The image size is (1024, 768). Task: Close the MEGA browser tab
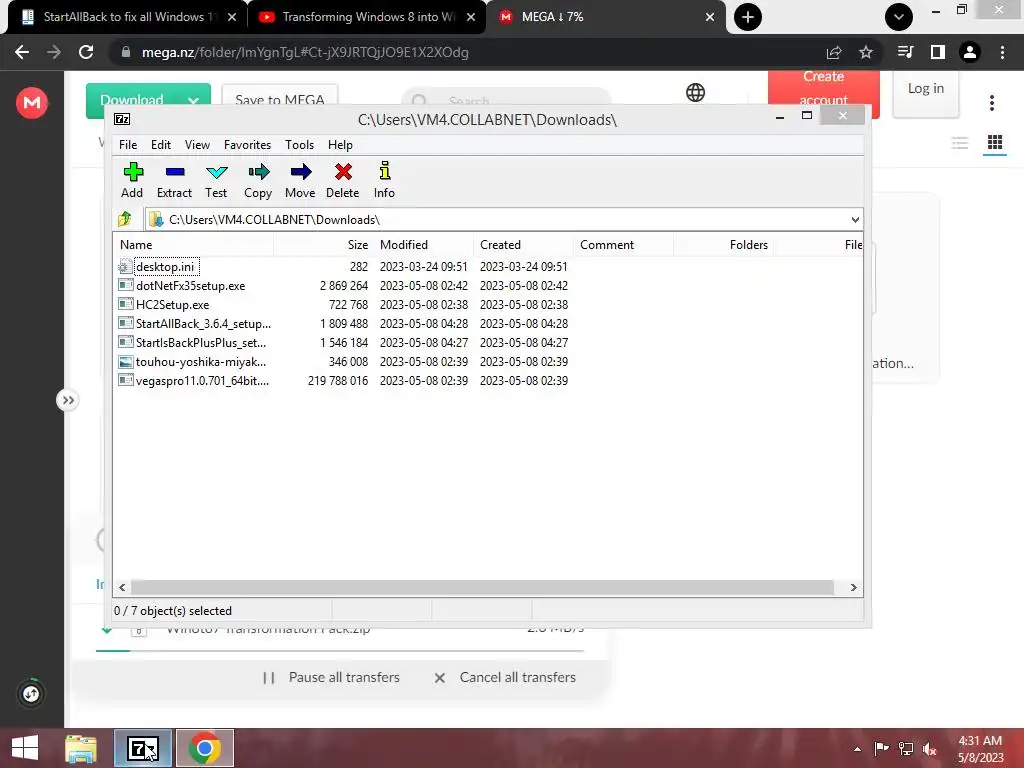[710, 17]
